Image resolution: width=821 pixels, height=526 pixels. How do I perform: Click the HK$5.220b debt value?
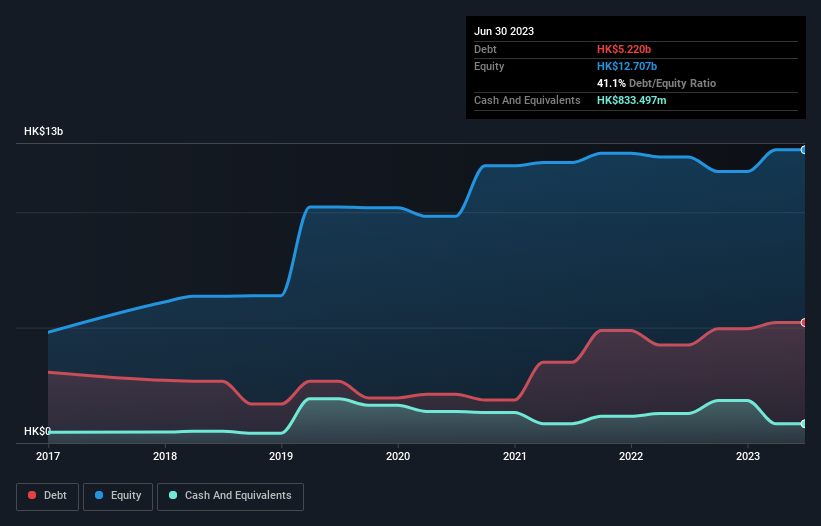pyautogui.click(x=624, y=49)
